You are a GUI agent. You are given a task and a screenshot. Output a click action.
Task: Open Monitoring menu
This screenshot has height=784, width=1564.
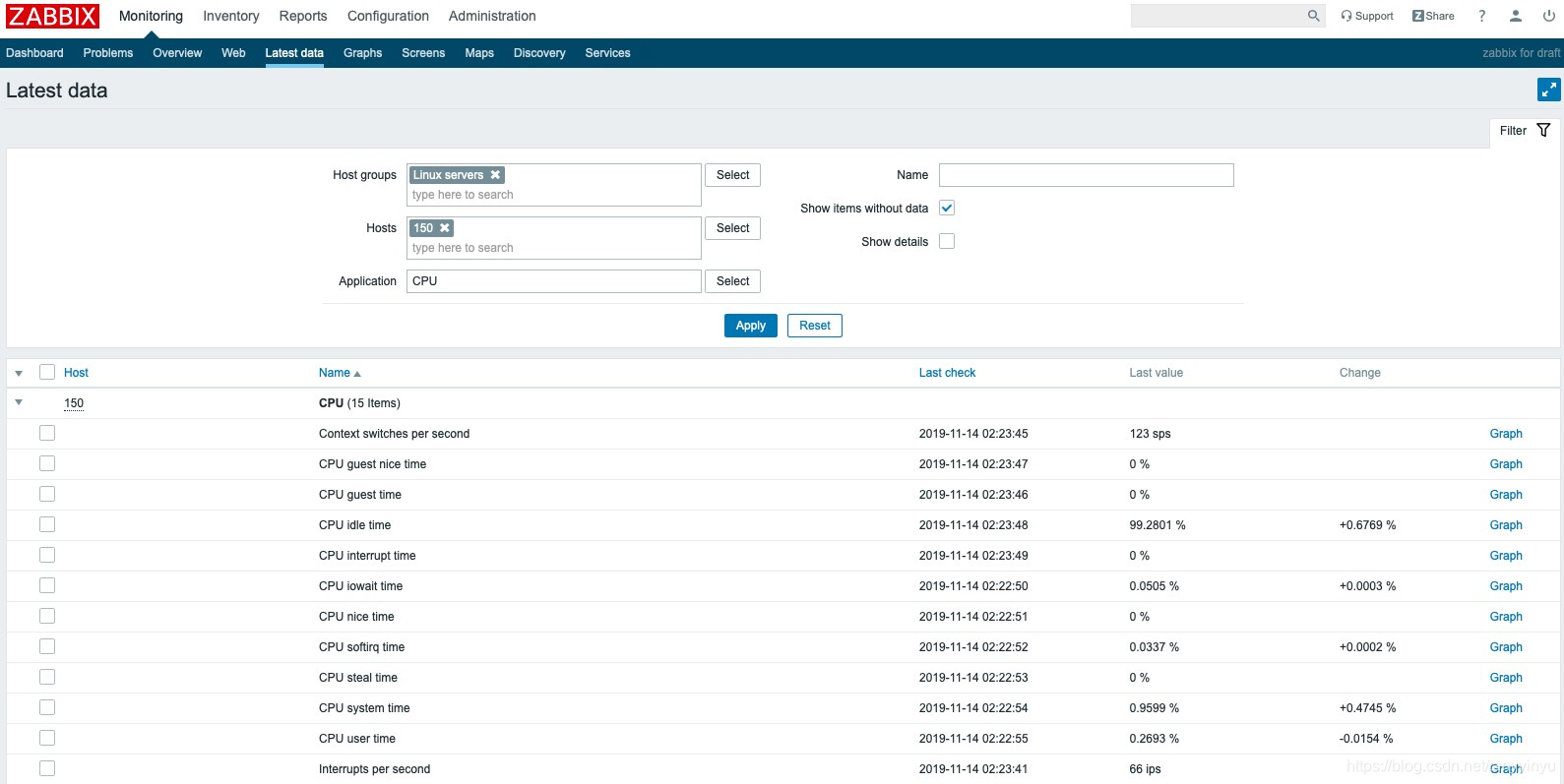pos(151,16)
